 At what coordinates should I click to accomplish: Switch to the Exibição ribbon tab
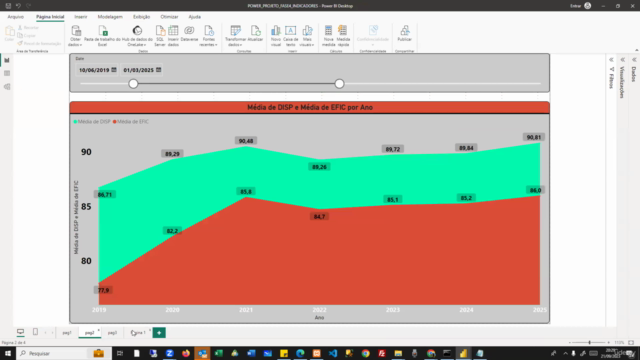(141, 17)
